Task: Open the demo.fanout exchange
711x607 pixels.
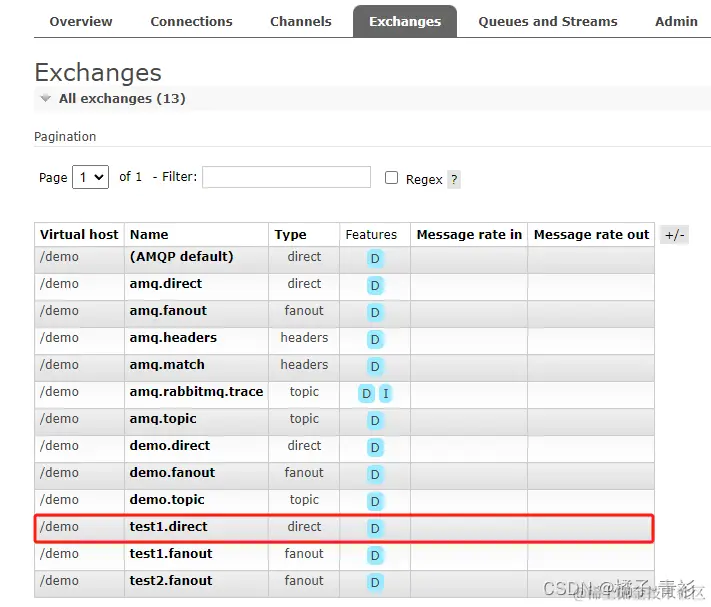Action: [x=172, y=472]
